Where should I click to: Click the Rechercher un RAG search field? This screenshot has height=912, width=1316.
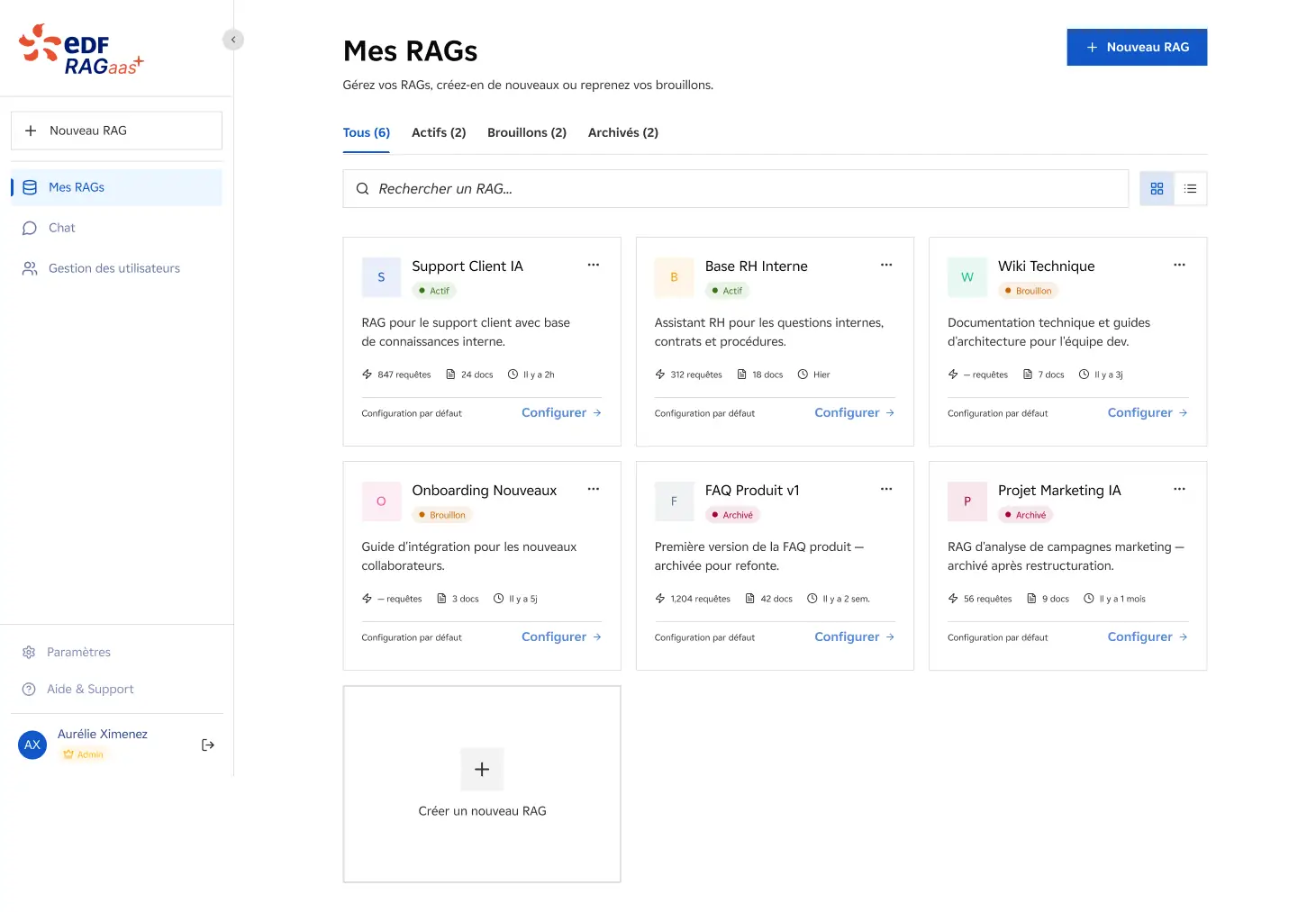point(736,189)
